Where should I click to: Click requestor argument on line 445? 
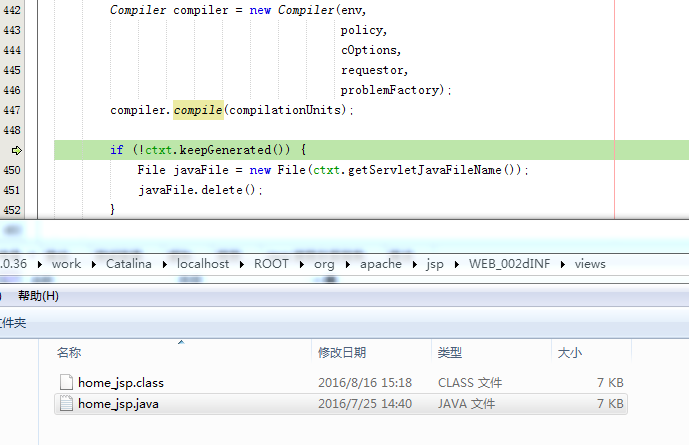click(x=372, y=70)
